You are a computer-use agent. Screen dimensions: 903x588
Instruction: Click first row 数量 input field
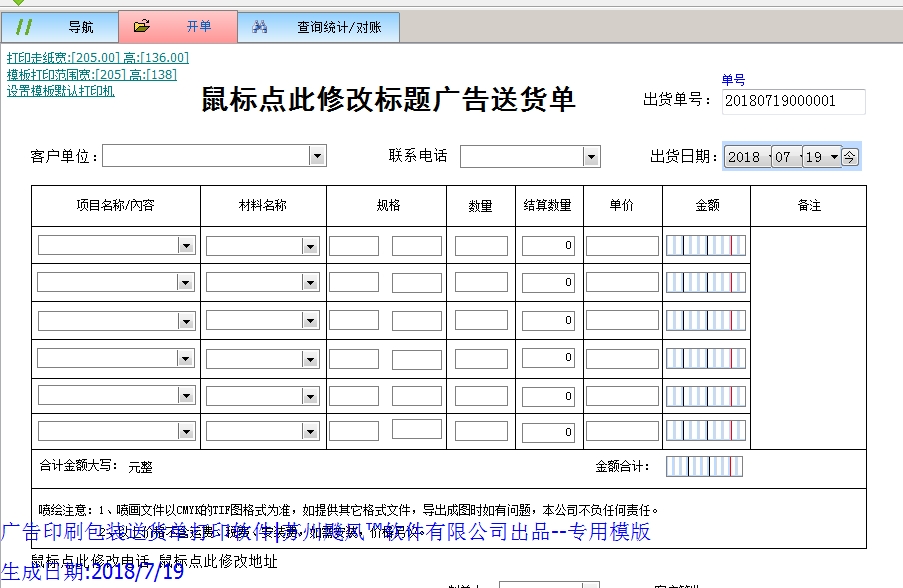click(x=481, y=246)
